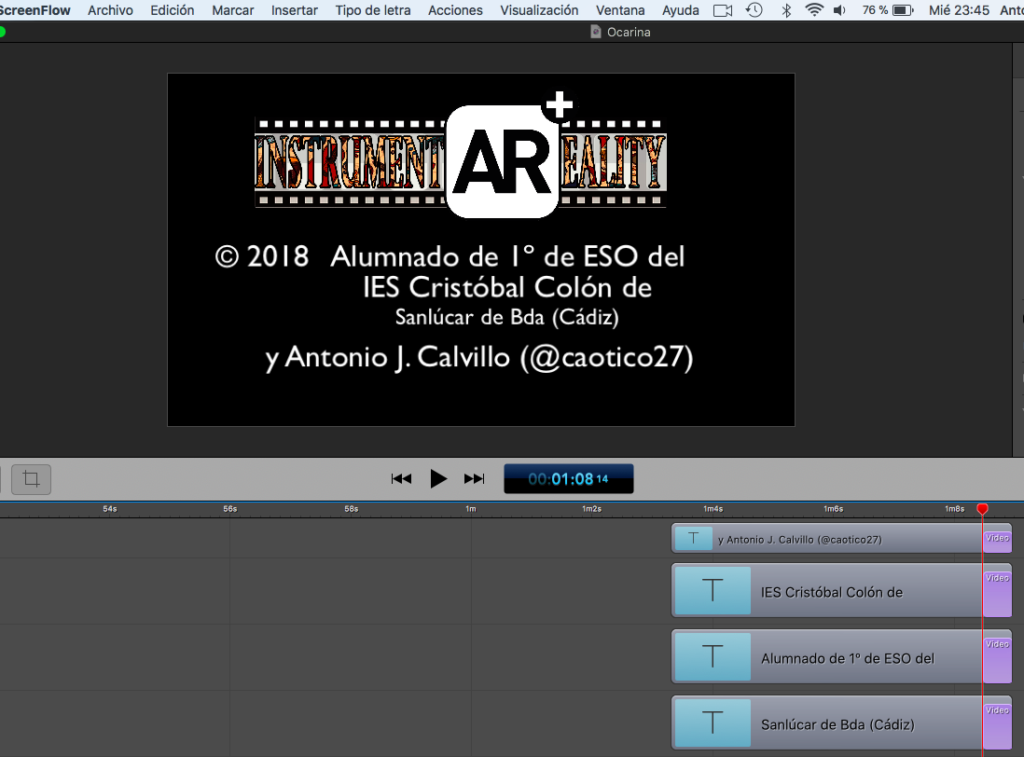Open the Bluetooth status menu

[786, 10]
